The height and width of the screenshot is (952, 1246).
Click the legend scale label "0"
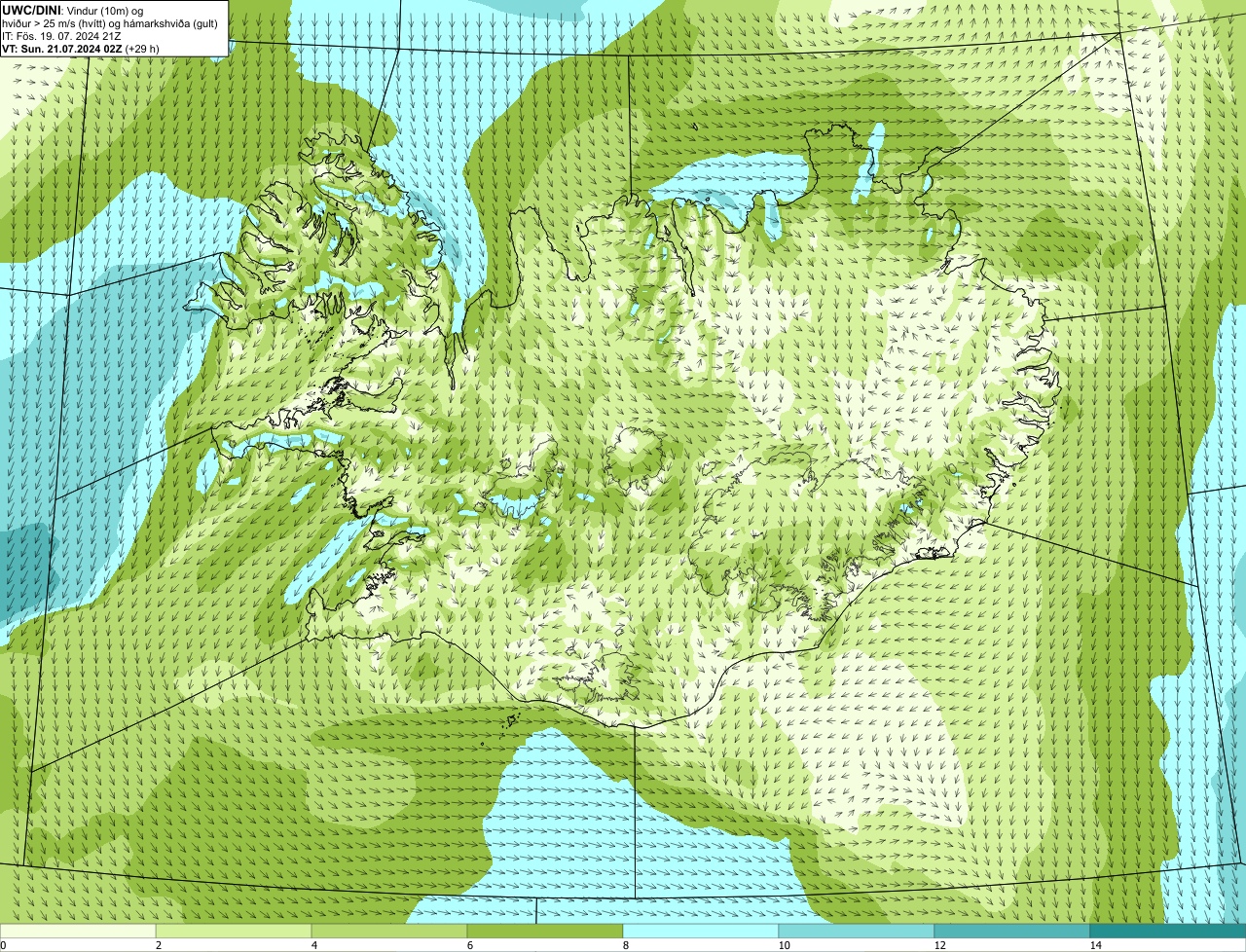[3, 945]
